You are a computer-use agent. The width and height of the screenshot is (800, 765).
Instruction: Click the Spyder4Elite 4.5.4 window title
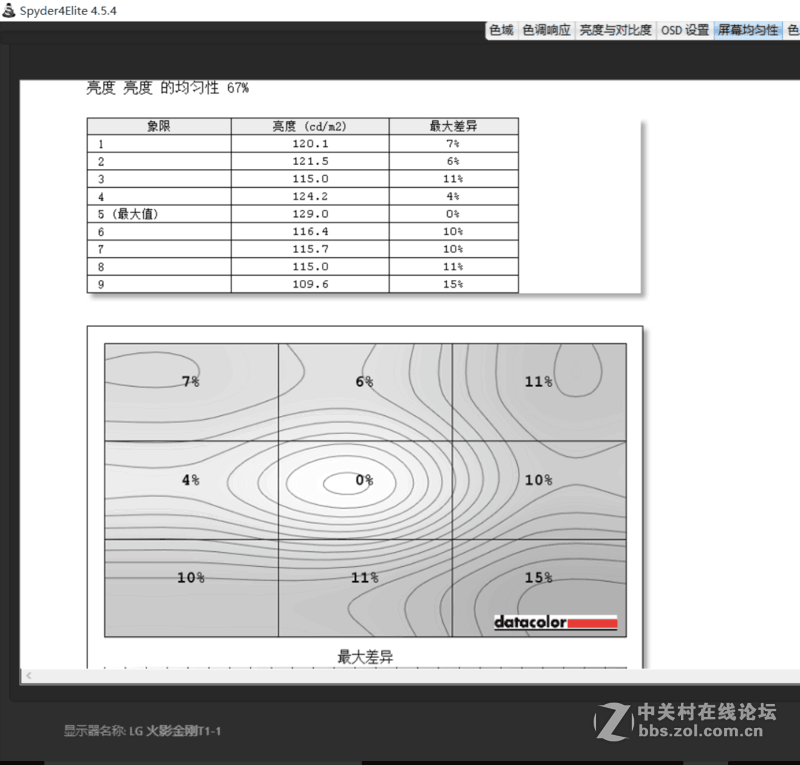tap(68, 11)
